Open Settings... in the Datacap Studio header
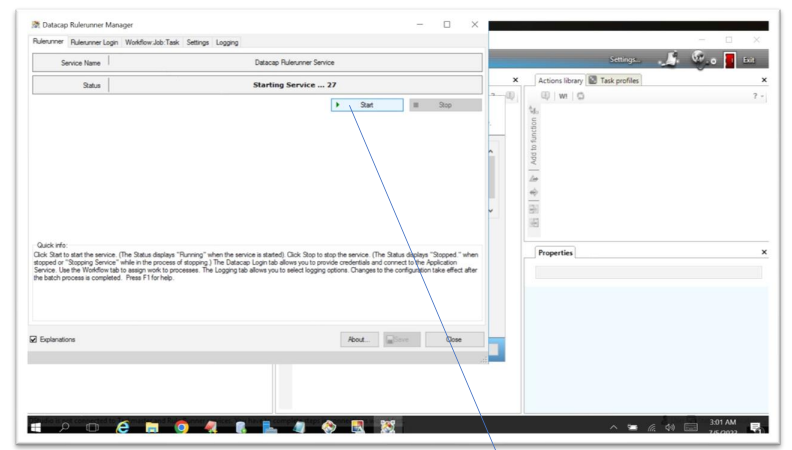The height and width of the screenshot is (450, 792). pos(625,60)
